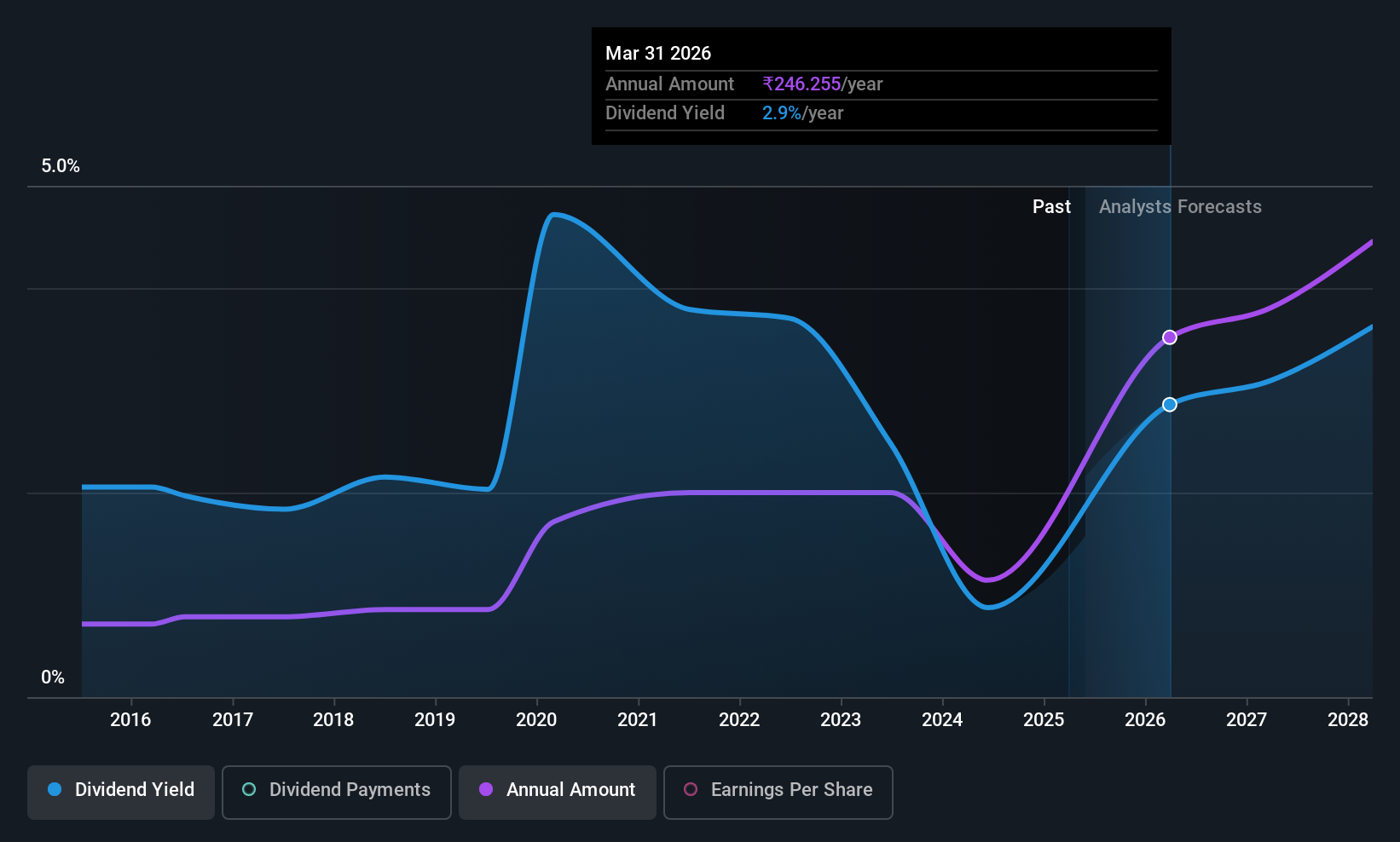Click the ₹246.255/year tooltip value
The height and width of the screenshot is (842, 1400).
pos(823,84)
